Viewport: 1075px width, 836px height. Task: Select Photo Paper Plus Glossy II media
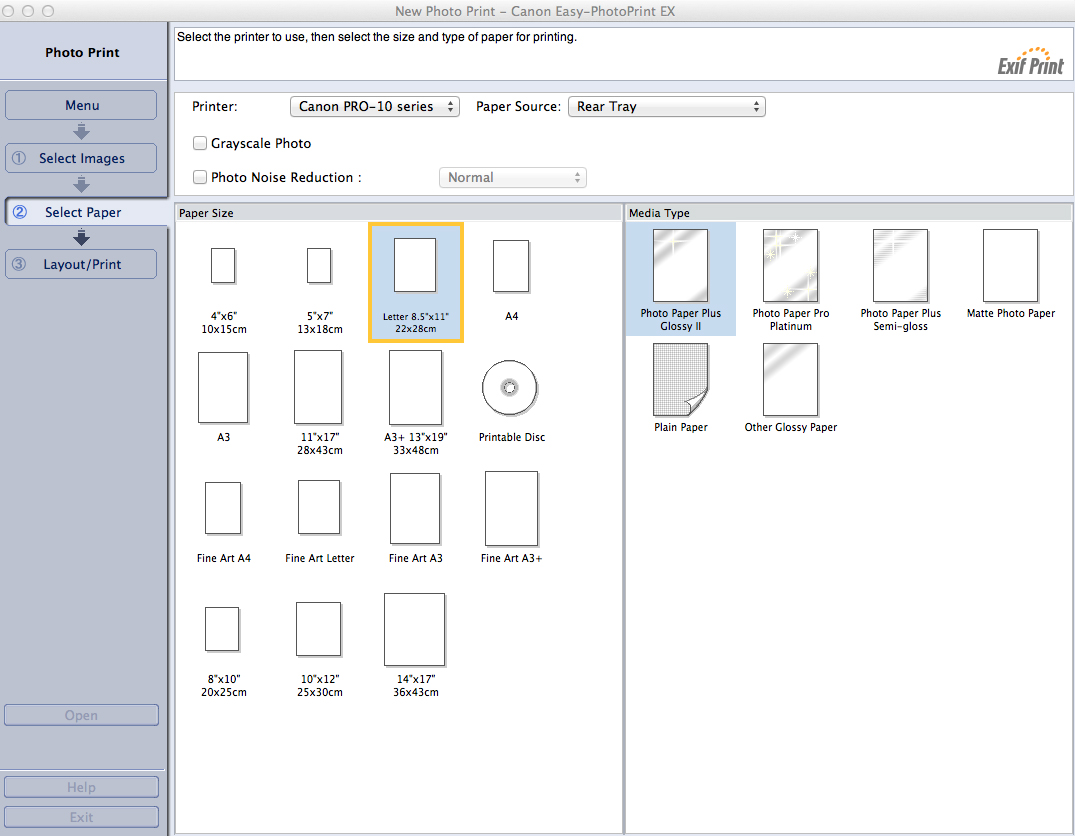681,278
